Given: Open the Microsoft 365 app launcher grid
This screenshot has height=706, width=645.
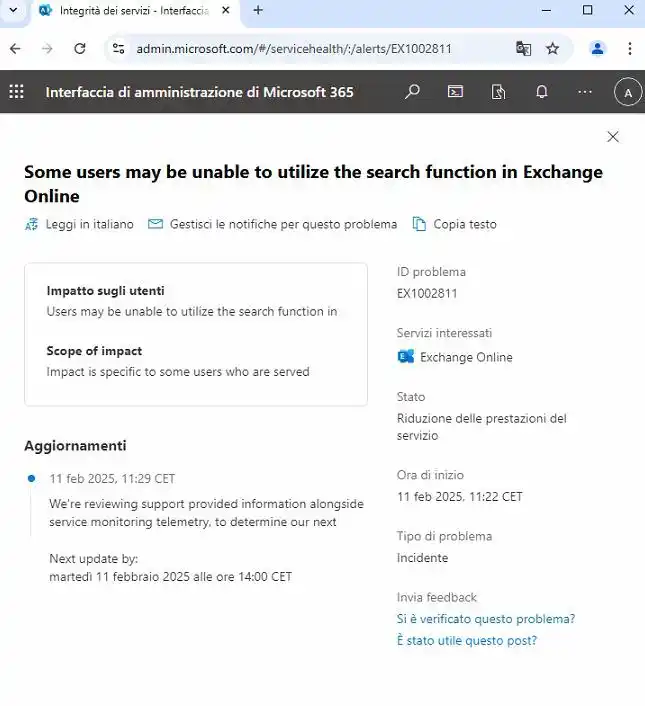Looking at the screenshot, I should click(17, 92).
